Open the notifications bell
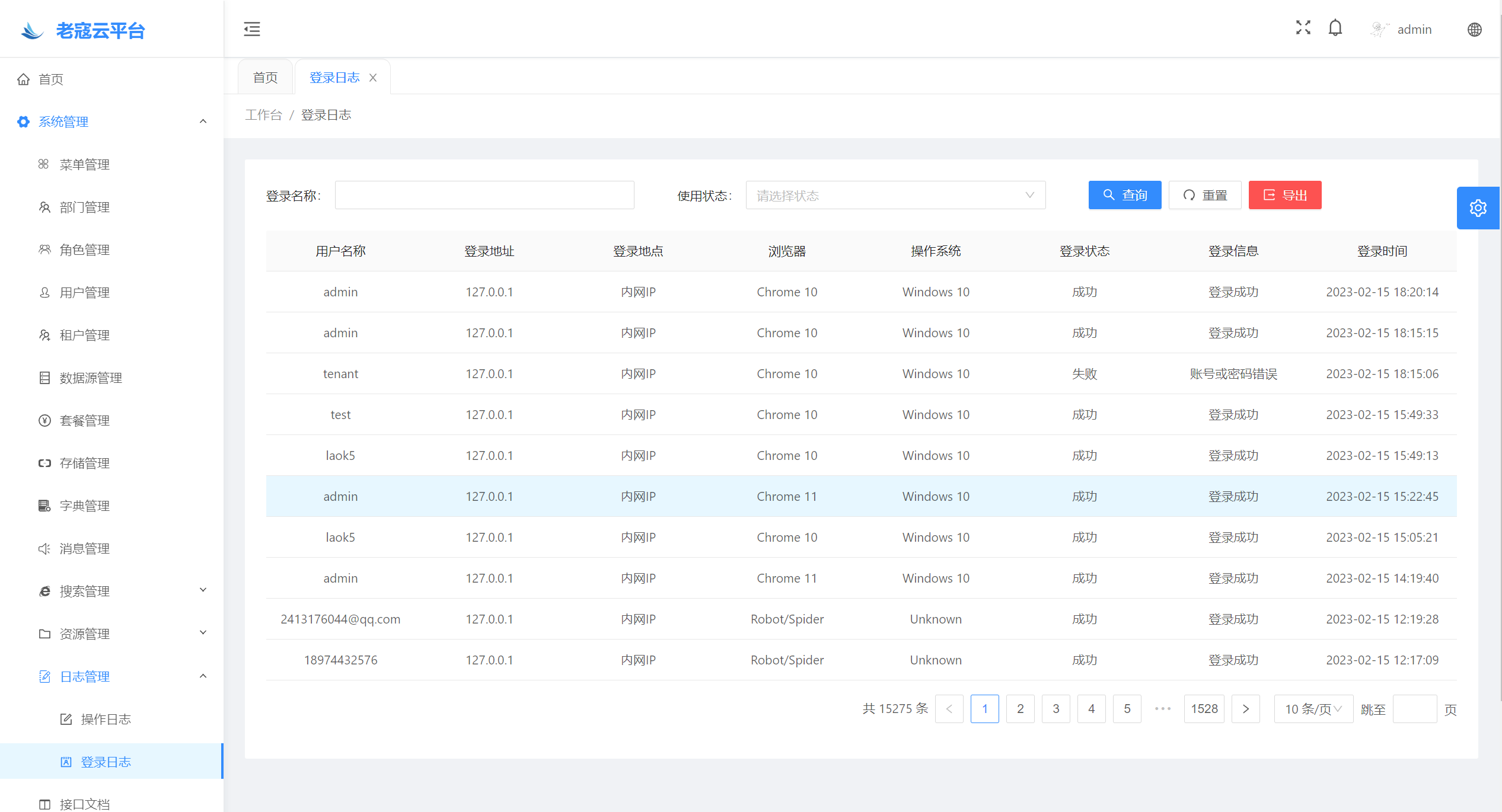Screen dimensions: 1502x812 coord(1335,28)
